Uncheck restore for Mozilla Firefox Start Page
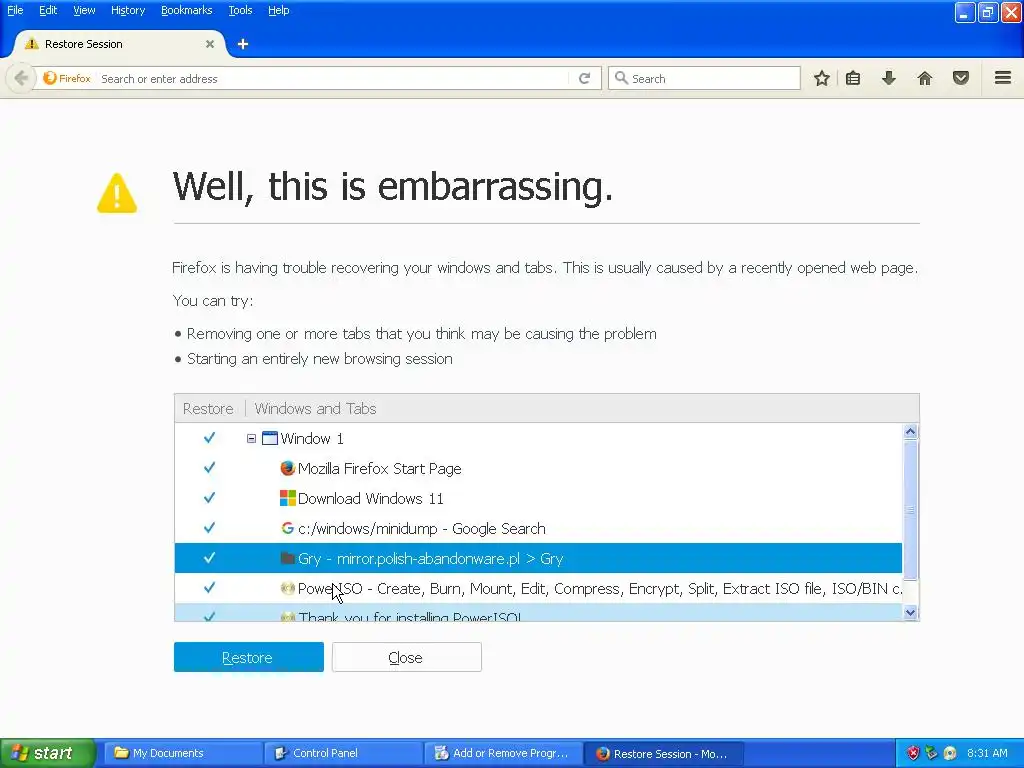This screenshot has height=768, width=1024. [x=209, y=468]
